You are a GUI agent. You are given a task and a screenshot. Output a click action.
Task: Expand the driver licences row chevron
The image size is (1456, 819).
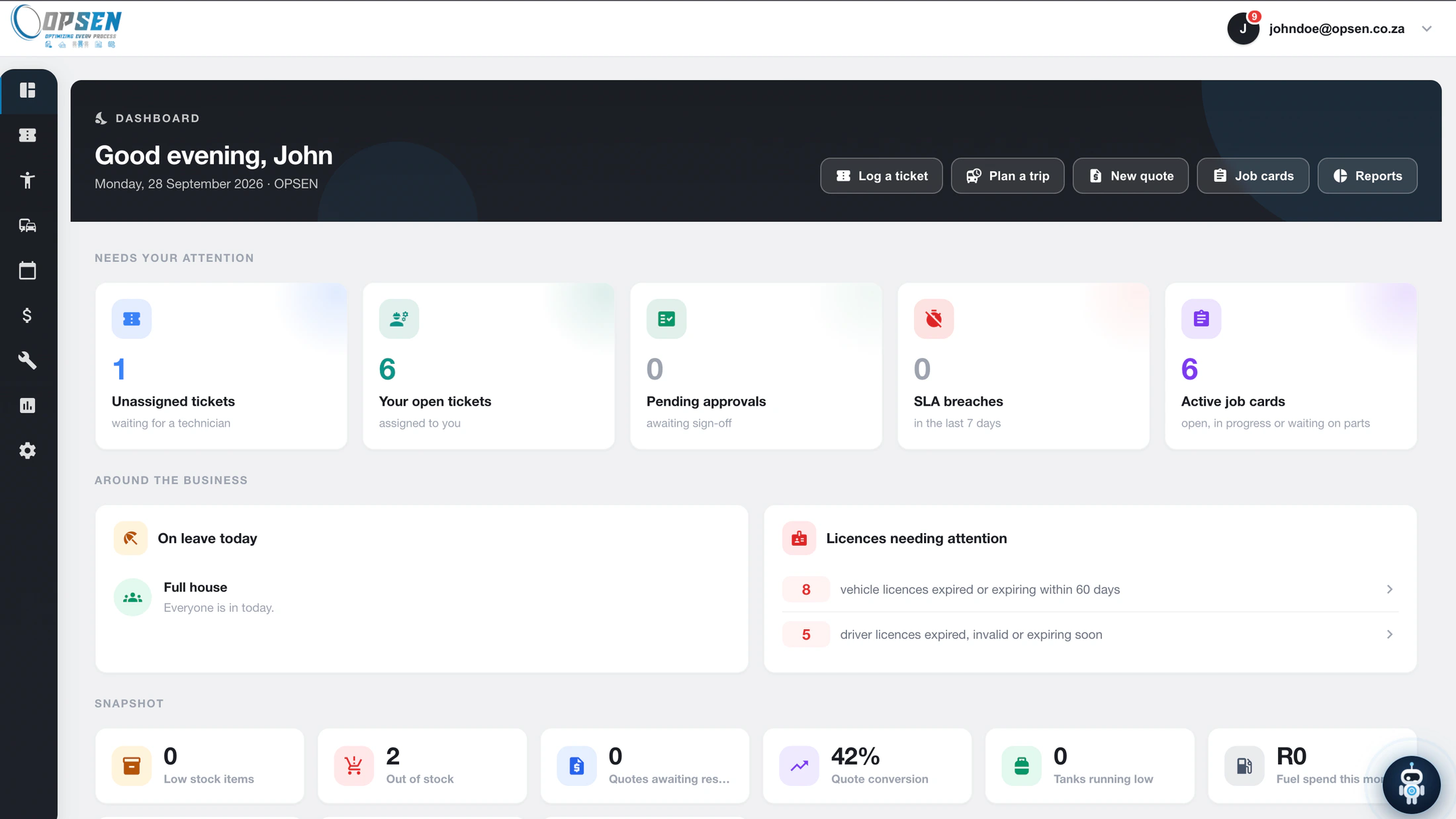pyautogui.click(x=1390, y=634)
